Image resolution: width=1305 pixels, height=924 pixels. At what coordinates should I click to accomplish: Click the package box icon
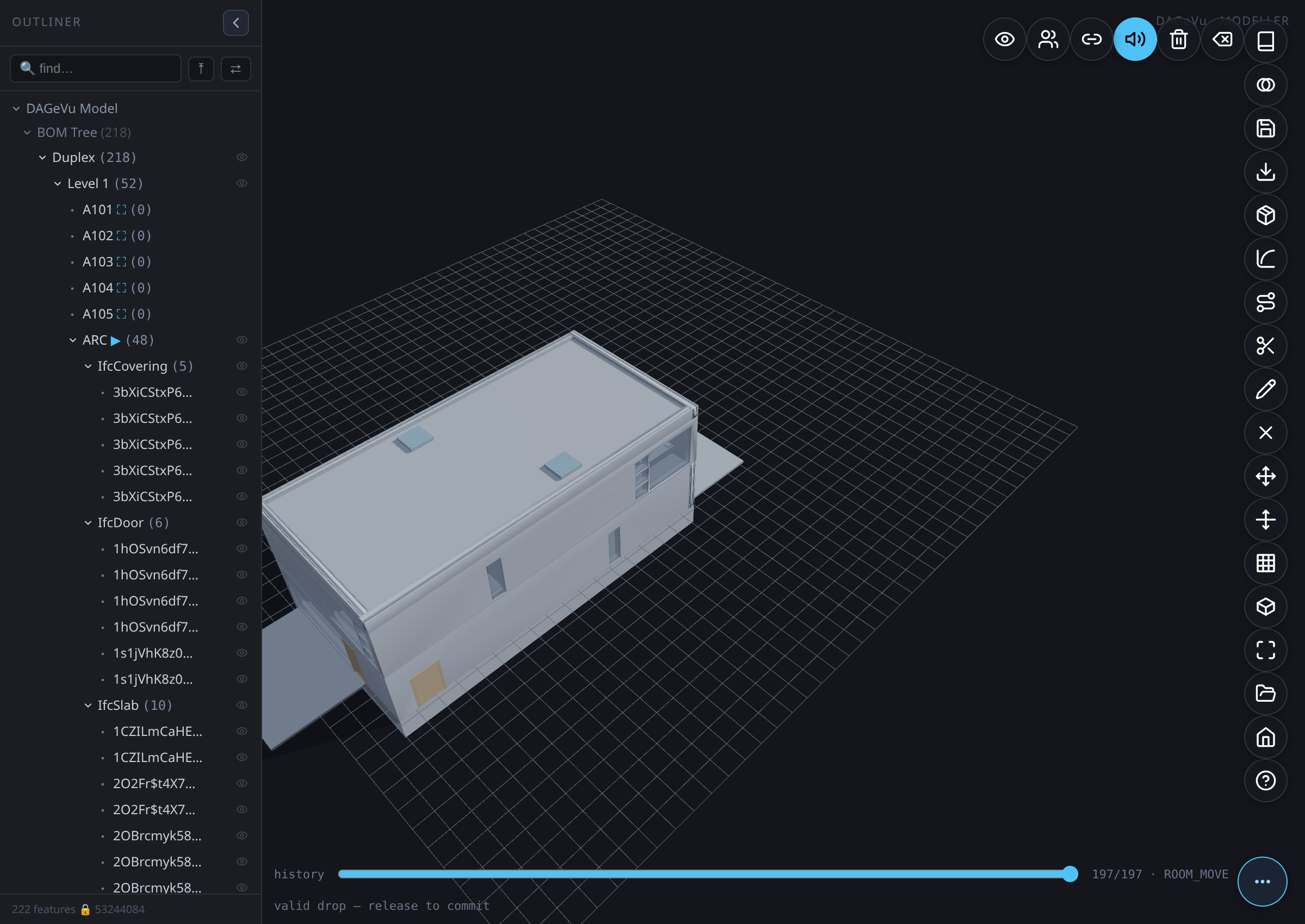pyautogui.click(x=1265, y=215)
